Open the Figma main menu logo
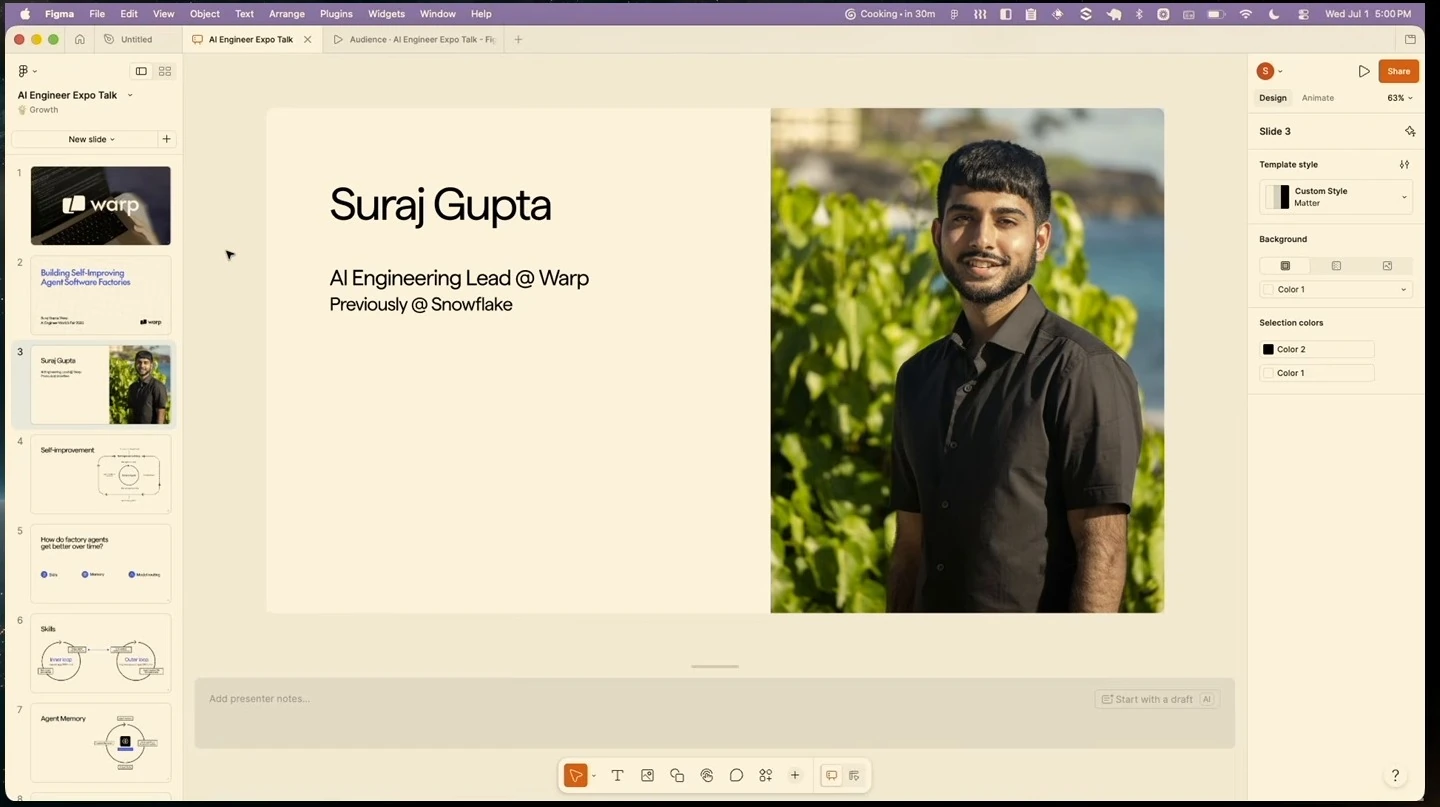Viewport: 1440px width, 807px height. click(23, 71)
